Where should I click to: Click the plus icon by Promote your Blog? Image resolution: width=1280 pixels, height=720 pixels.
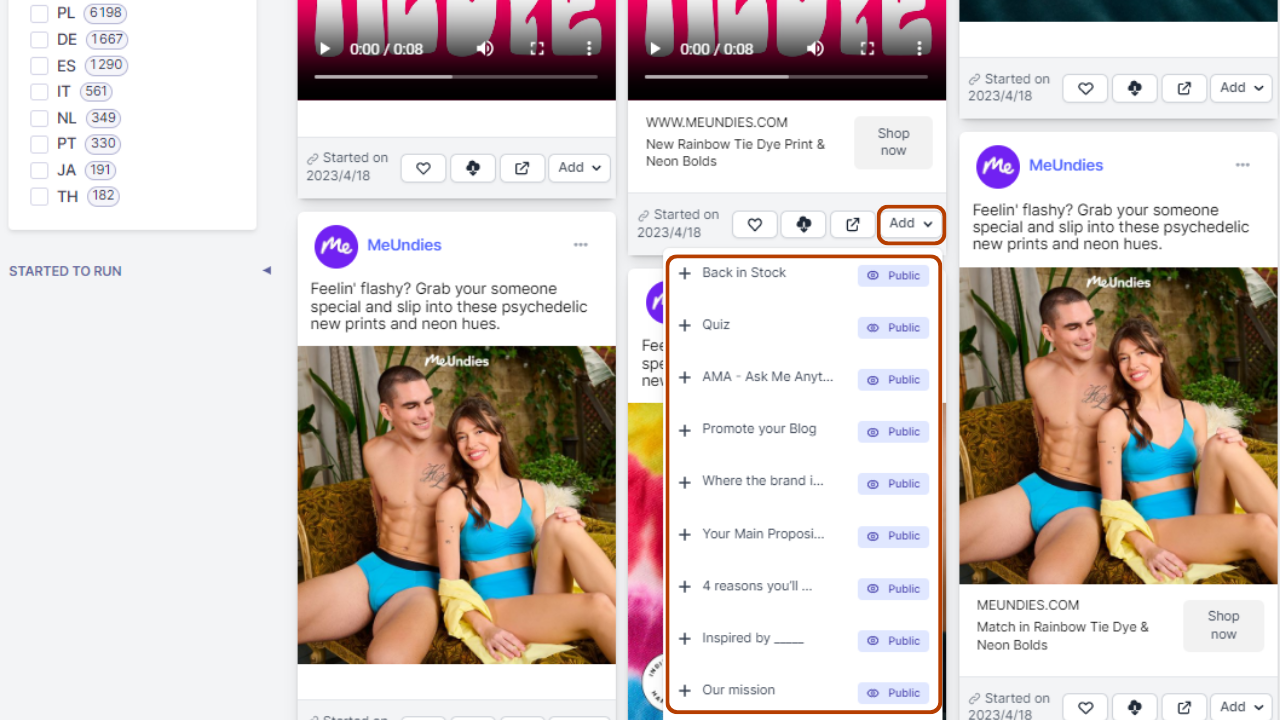[685, 430]
